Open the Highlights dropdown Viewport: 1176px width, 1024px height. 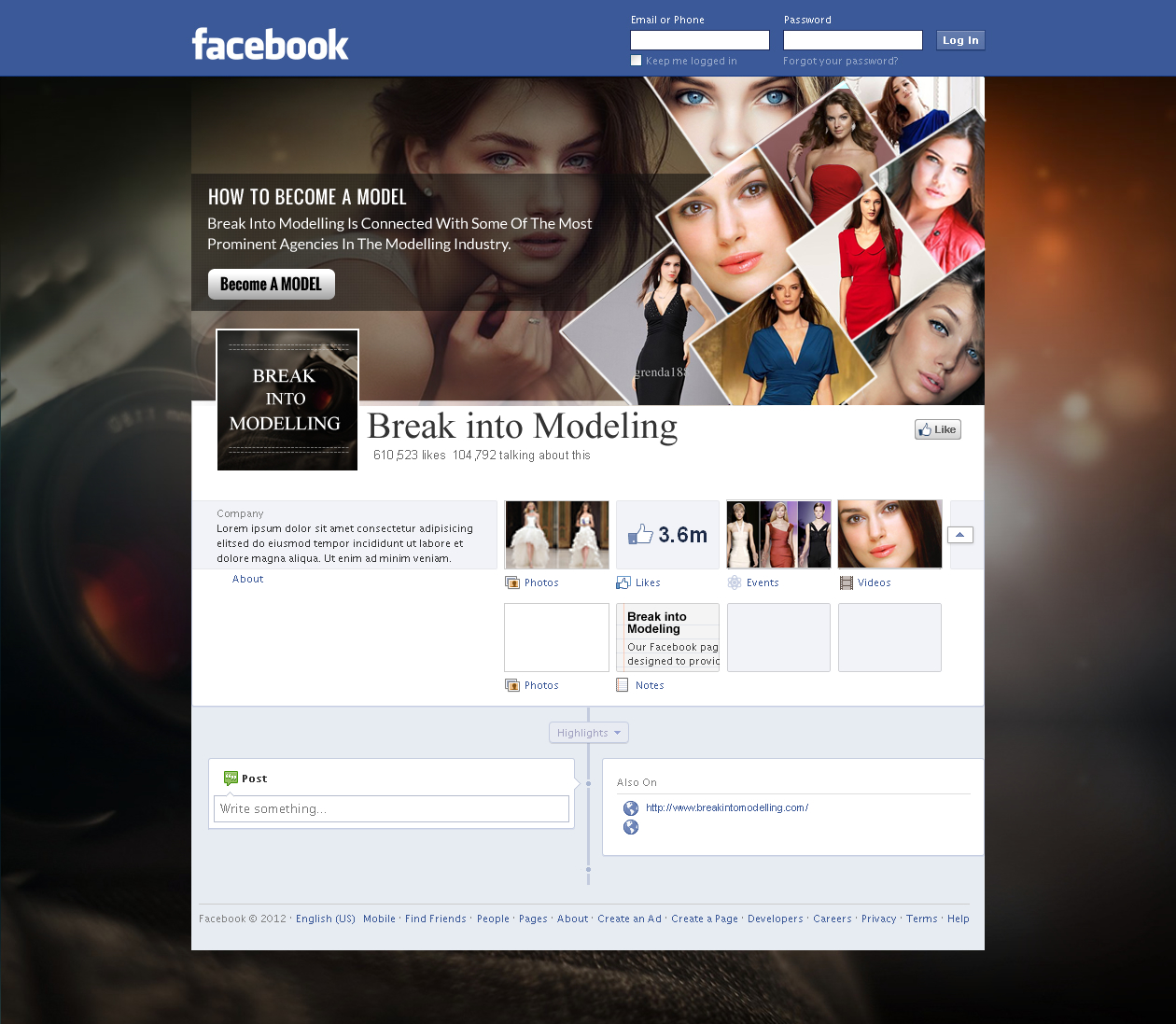click(588, 732)
